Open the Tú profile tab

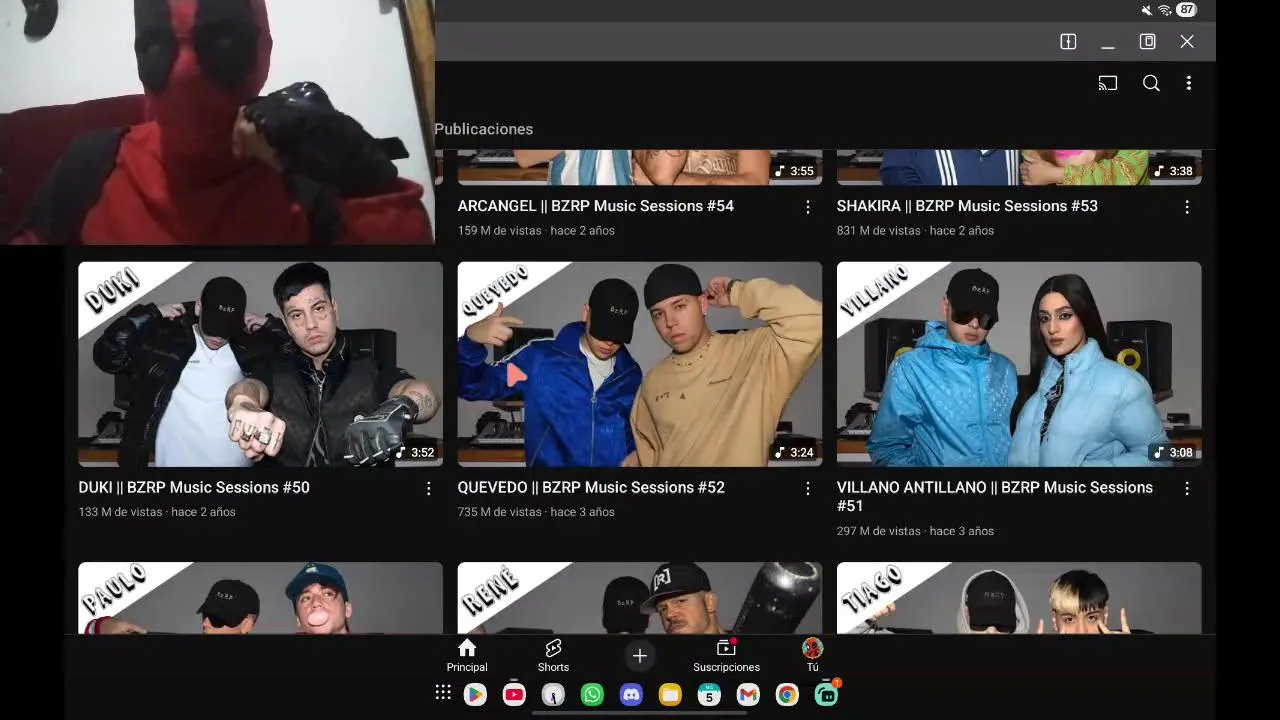[813, 656]
